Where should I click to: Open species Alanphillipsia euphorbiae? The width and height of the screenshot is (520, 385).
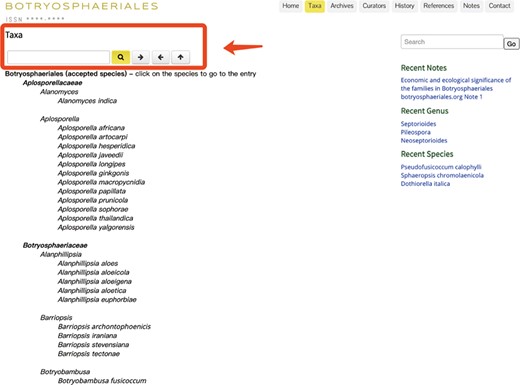(x=97, y=300)
